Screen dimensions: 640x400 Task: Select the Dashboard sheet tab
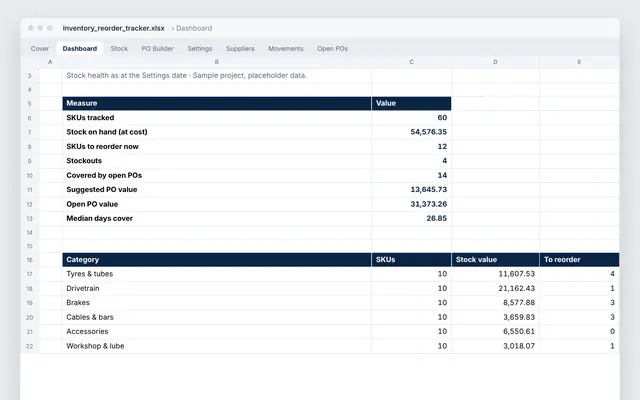tap(80, 49)
